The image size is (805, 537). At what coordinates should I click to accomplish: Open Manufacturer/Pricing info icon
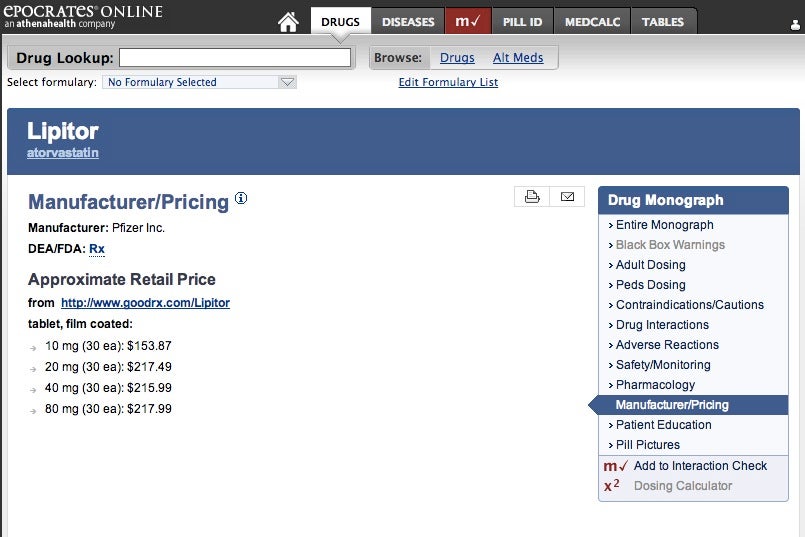point(241,198)
